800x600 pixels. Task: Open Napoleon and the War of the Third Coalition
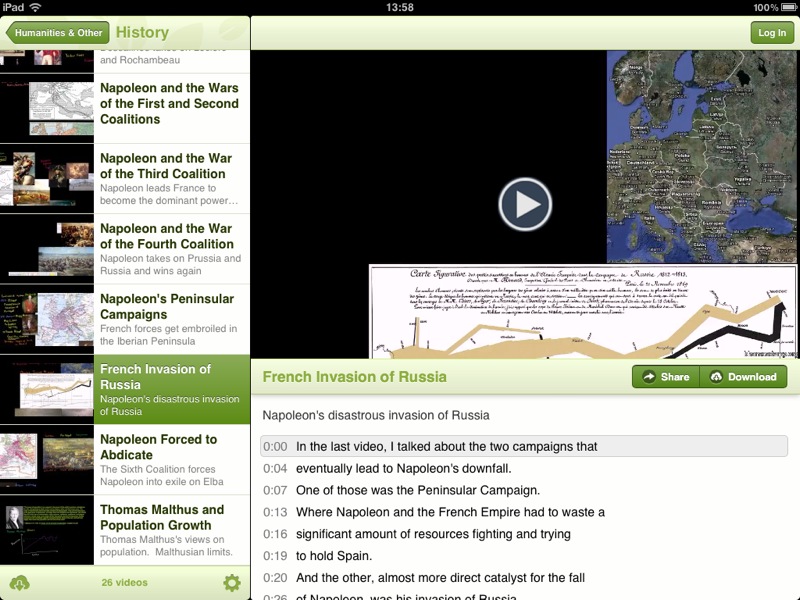coord(125,179)
